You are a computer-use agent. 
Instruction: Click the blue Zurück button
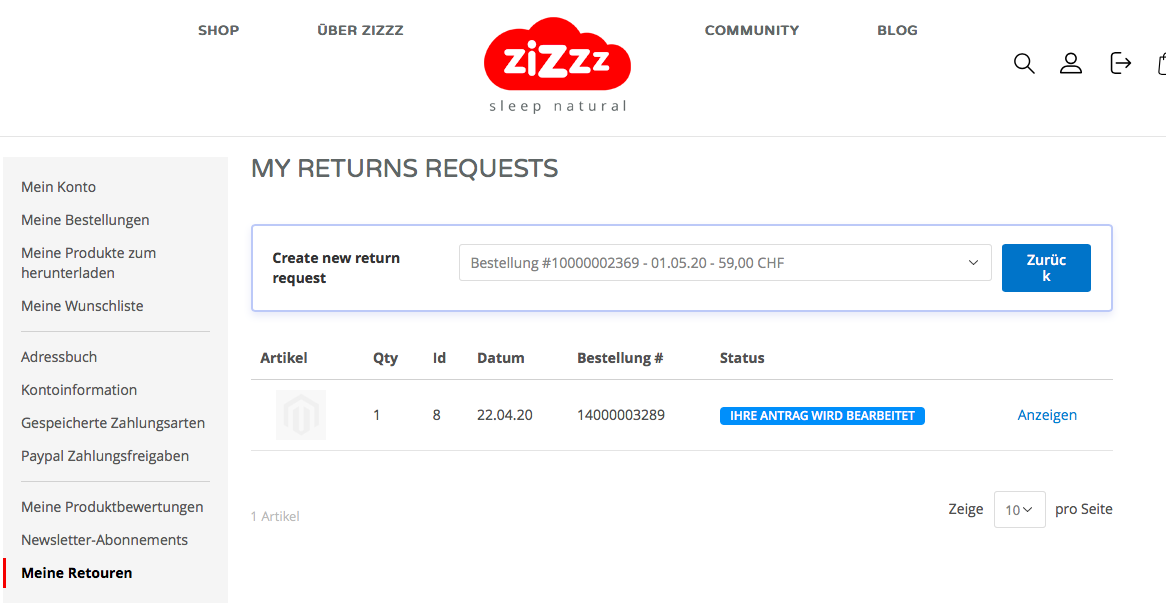tap(1046, 268)
